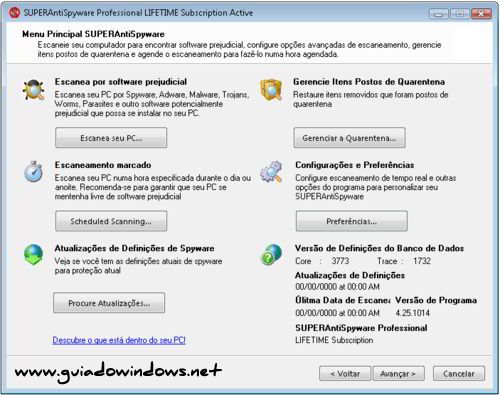The height and width of the screenshot is (395, 500).
Task: Click the globe download updates icon
Action: pyautogui.click(x=34, y=255)
